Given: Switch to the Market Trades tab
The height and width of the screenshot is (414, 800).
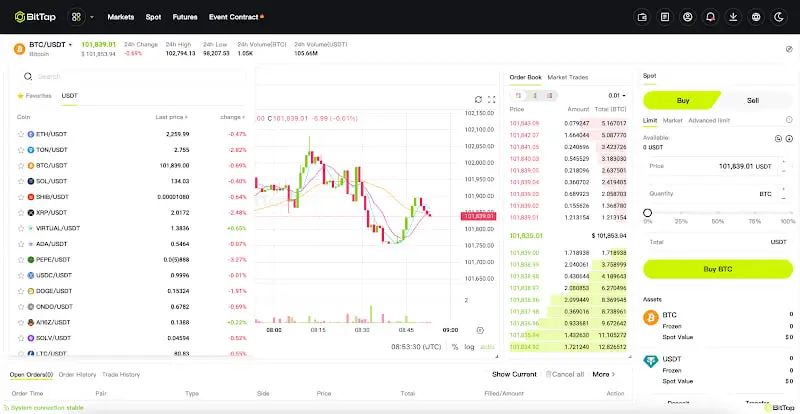Looking at the screenshot, I should click(x=568, y=77).
